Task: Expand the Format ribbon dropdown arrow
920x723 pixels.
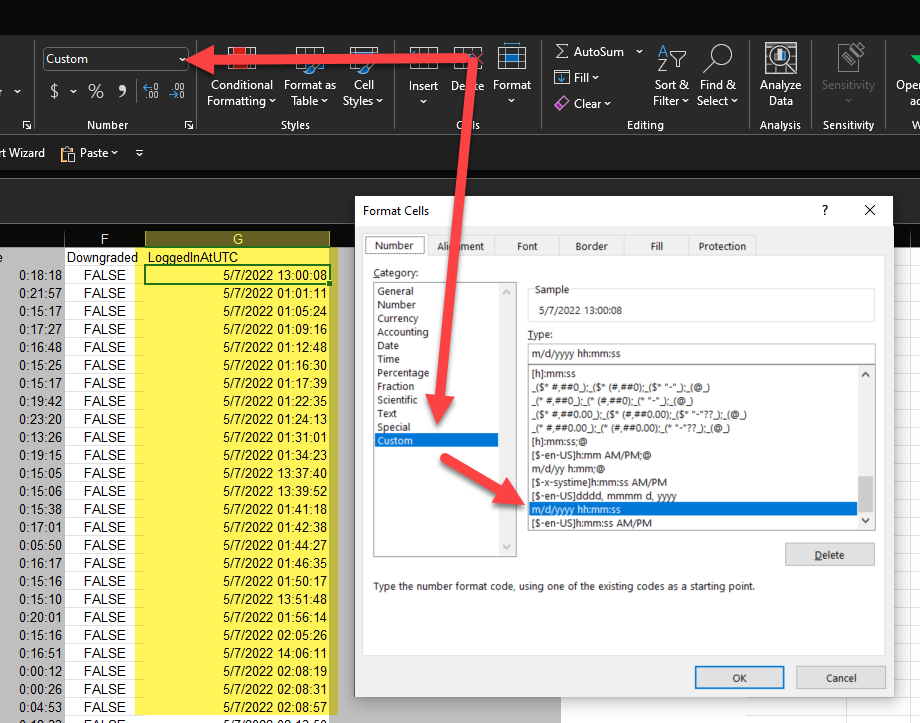Action: click(x=512, y=101)
